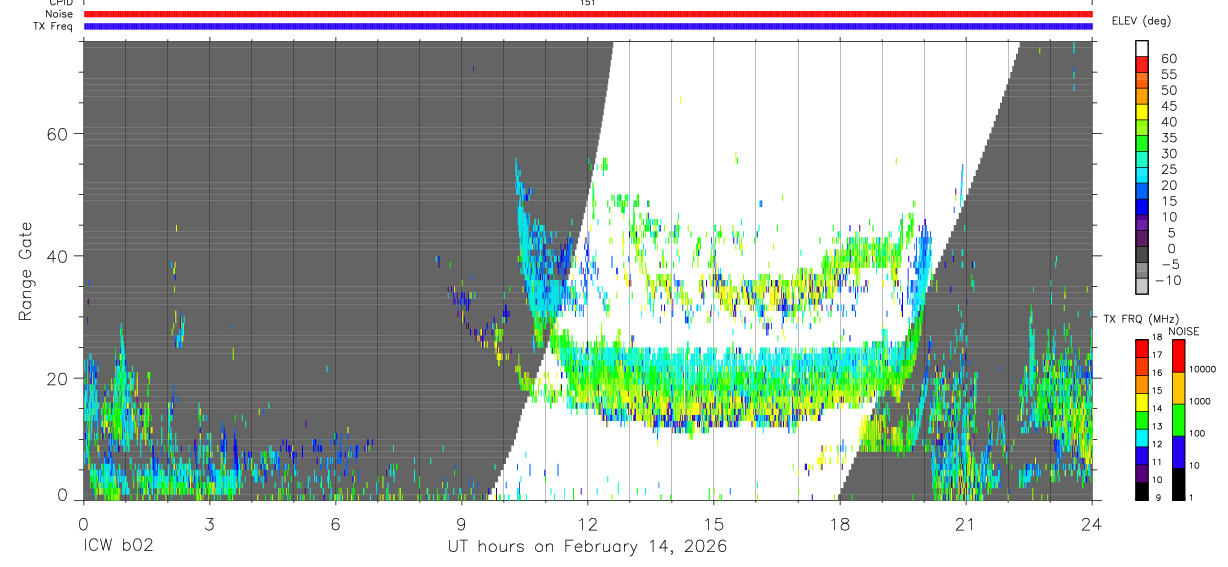Click the TX Freq label above the plot
This screenshot has width=1228, height=567.
click(x=54, y=26)
